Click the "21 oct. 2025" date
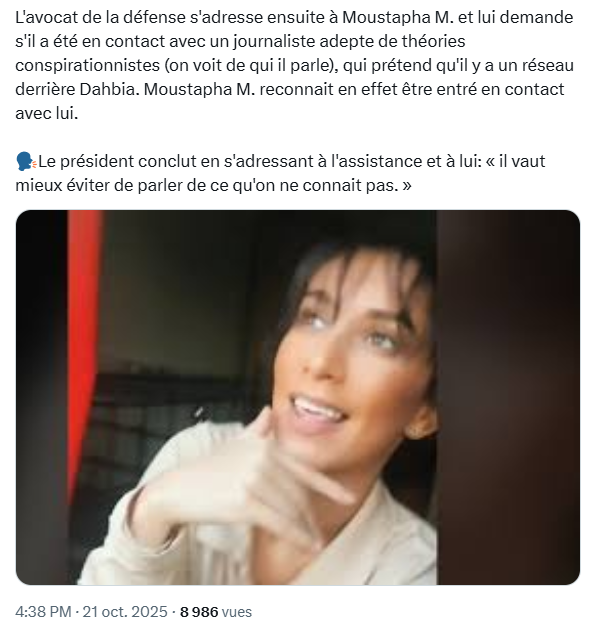592x637 pixels. pos(125,612)
